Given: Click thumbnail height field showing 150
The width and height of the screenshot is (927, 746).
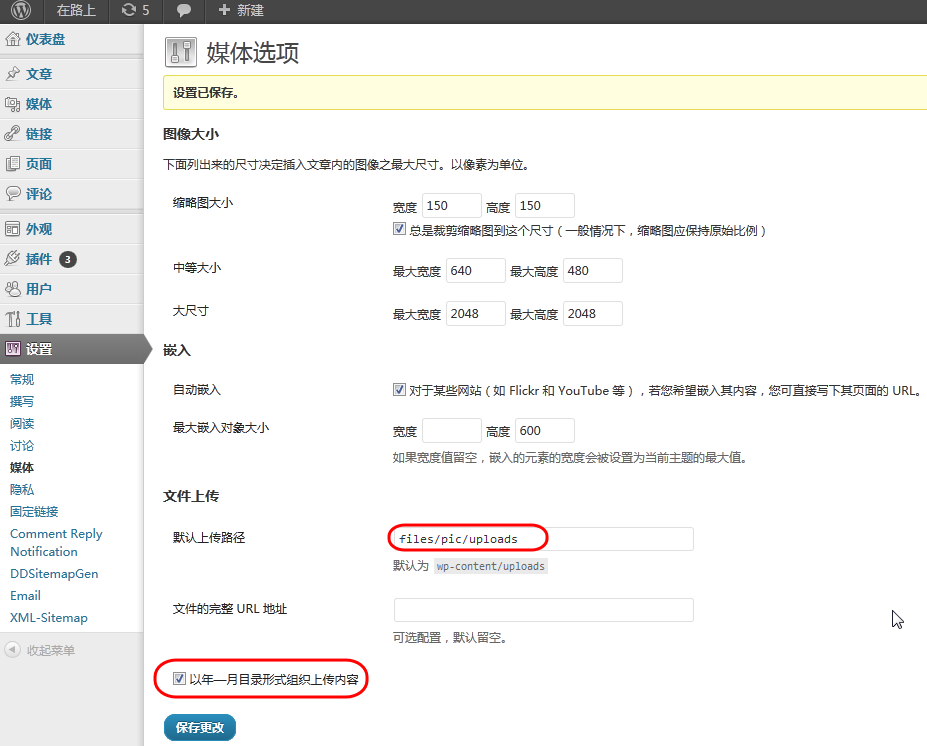Looking at the screenshot, I should click(x=544, y=206).
